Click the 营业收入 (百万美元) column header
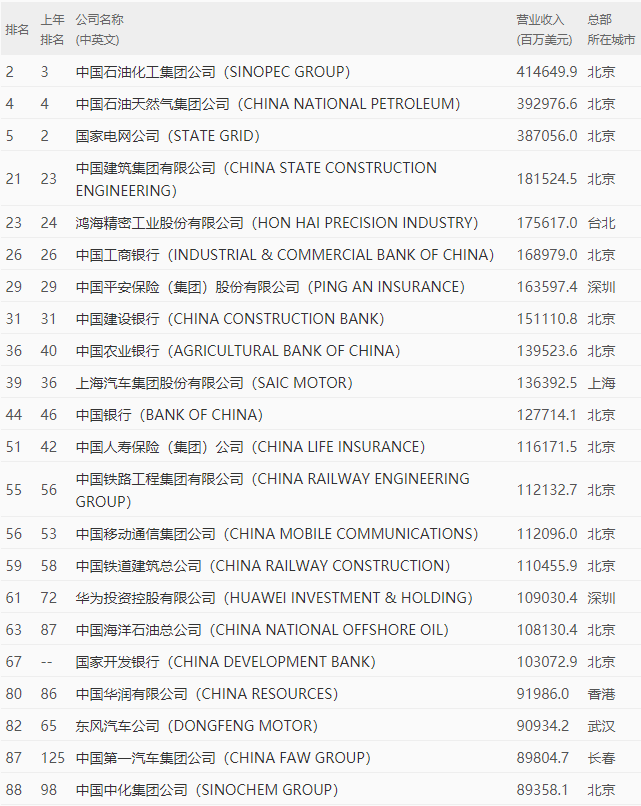Screen dimensions: 641x806 coord(544,30)
